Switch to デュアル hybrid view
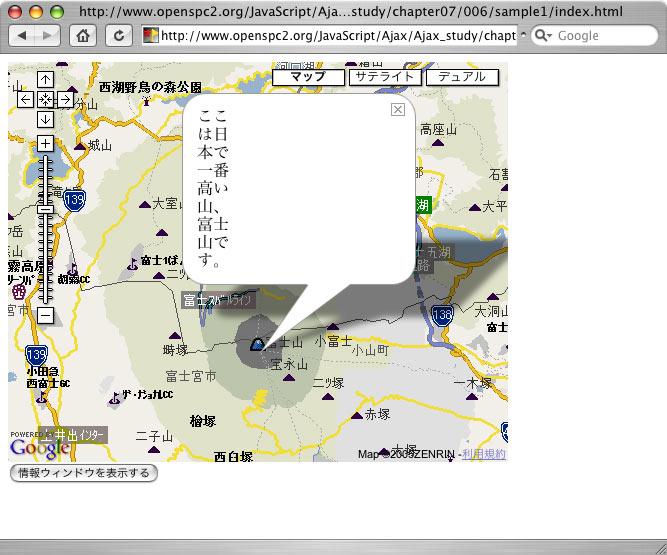 click(x=462, y=77)
